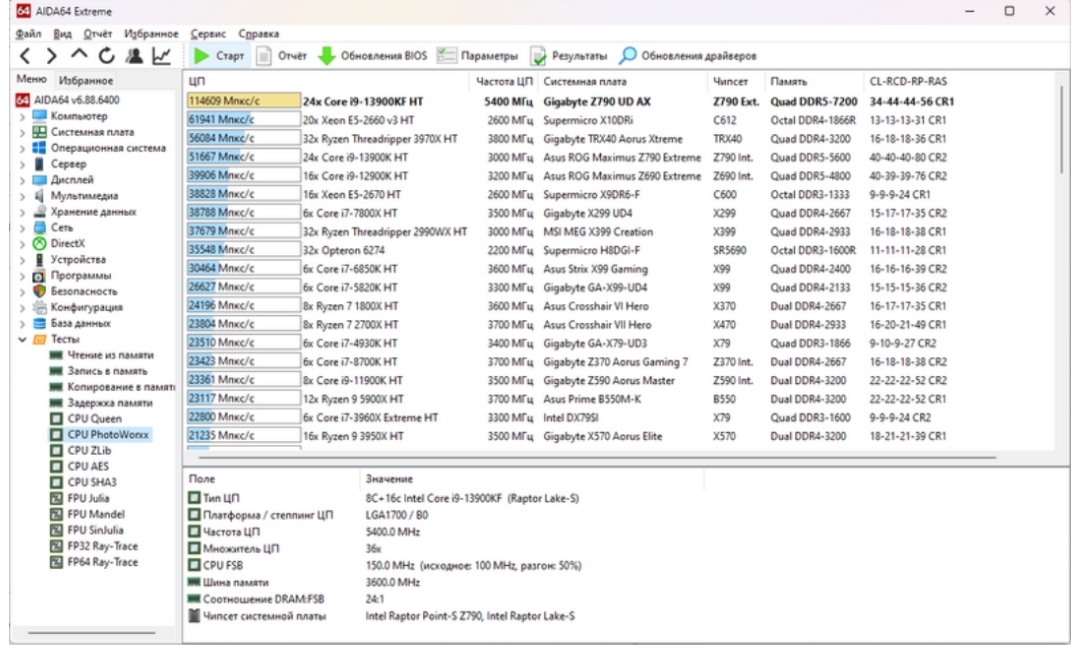The height and width of the screenshot is (661, 1080).
Task: Sort by Частота ЦП column header
Action: (x=503, y=81)
